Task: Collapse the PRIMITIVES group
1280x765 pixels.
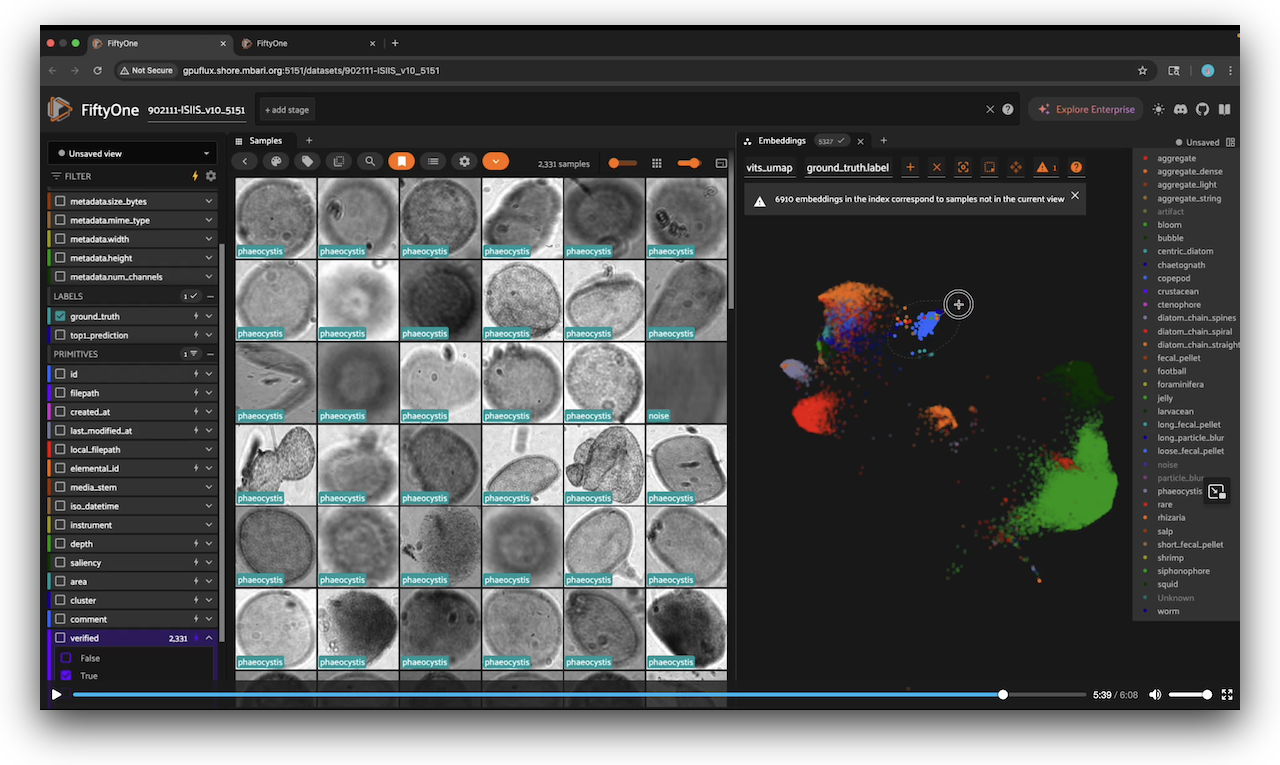Action: 210,354
